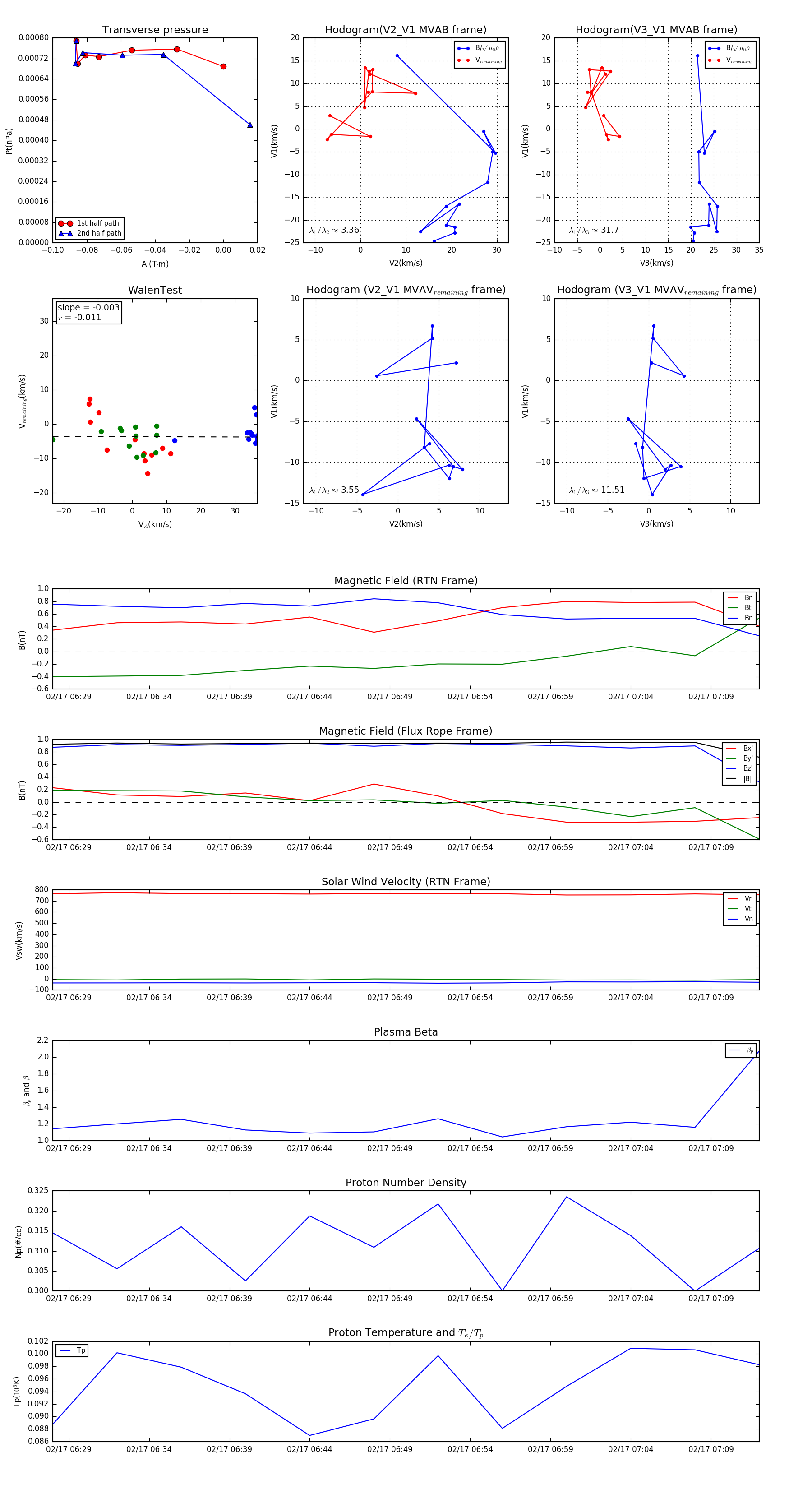Click the λ1/λ2 ≈ 3.55 annotation

334,490
